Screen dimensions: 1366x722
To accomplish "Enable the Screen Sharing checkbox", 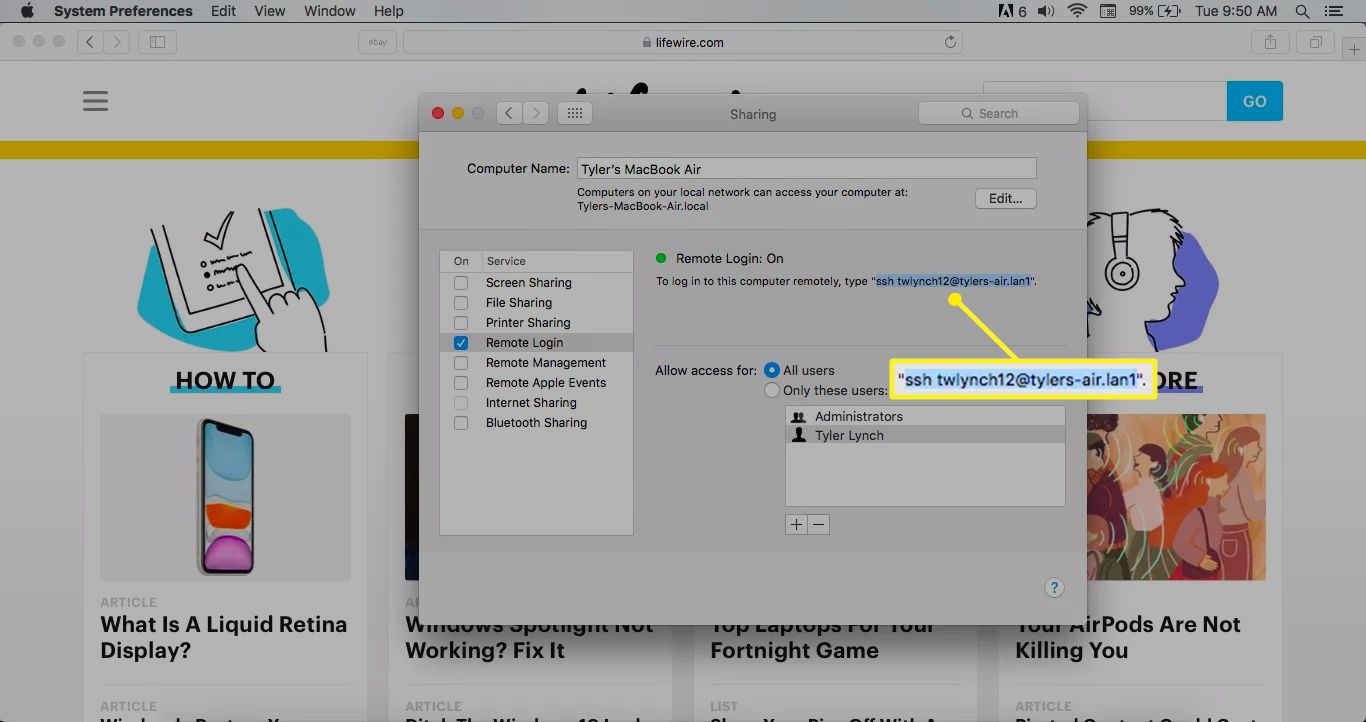I will click(461, 283).
